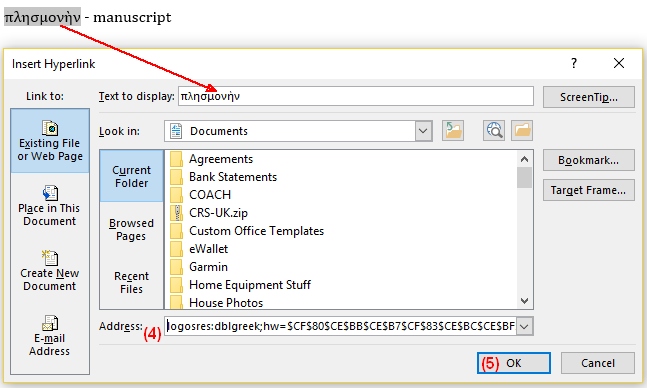Click the Look in Documents combo box
Screen dimensions: 647x388
298,131
